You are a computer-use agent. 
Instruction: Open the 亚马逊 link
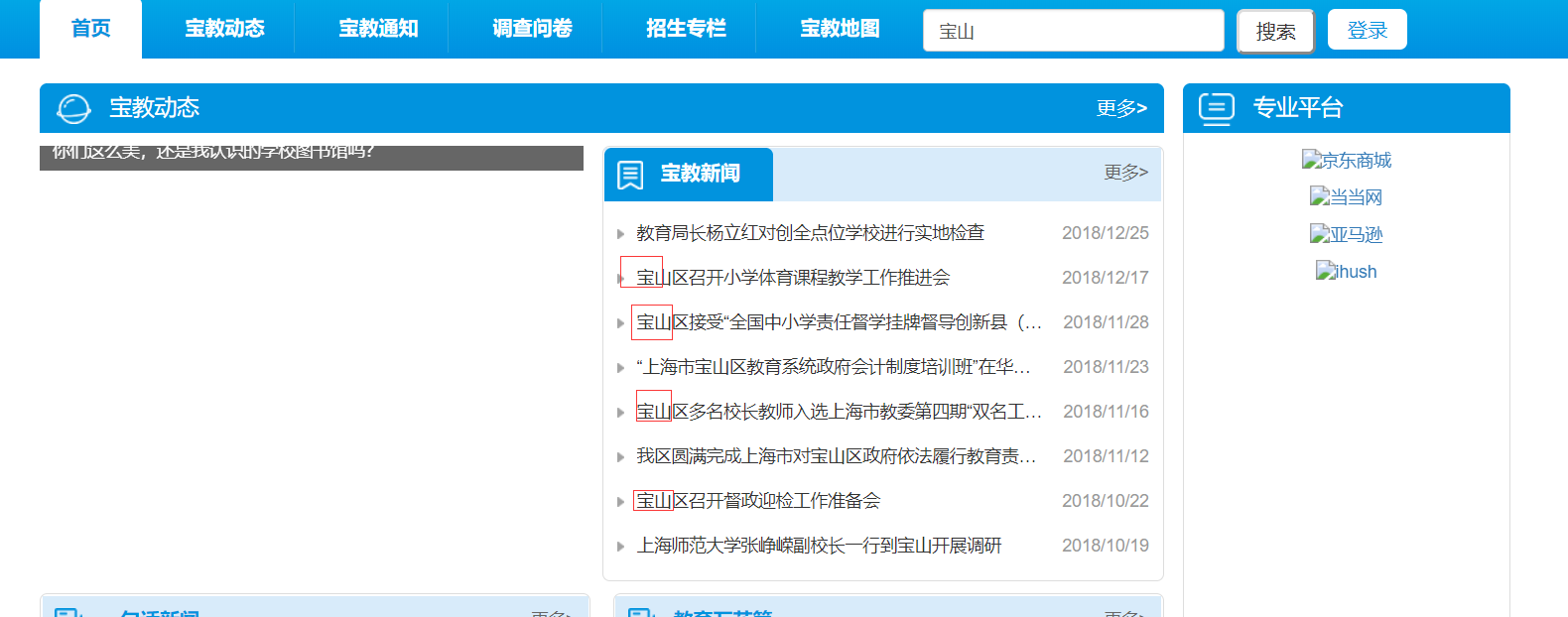pos(1347,234)
